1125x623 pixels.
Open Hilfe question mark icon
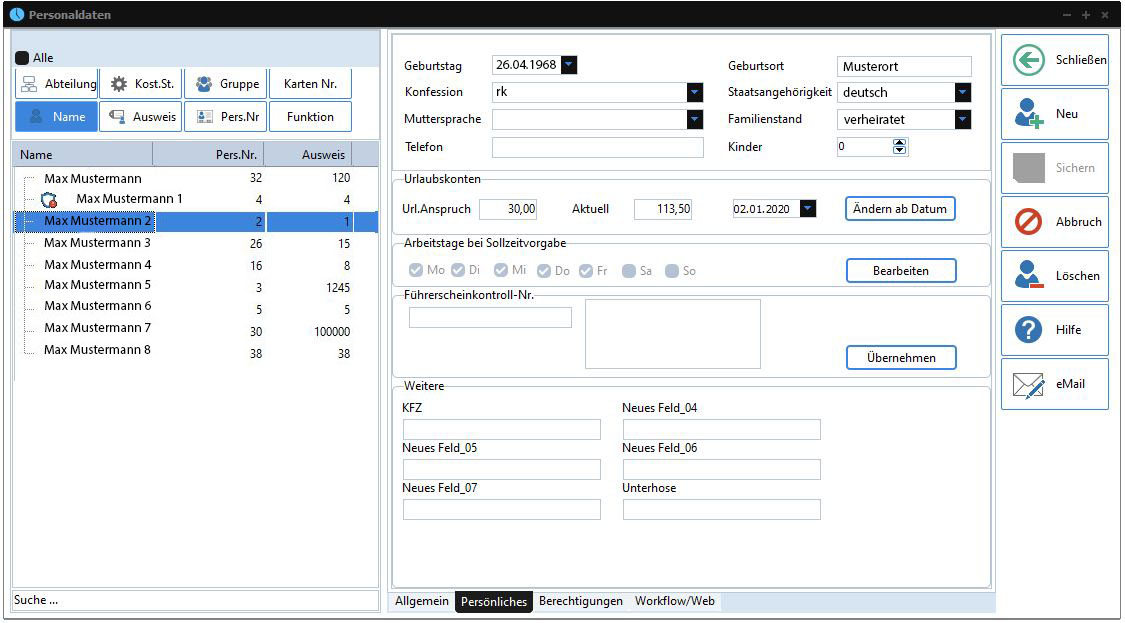pos(1028,330)
